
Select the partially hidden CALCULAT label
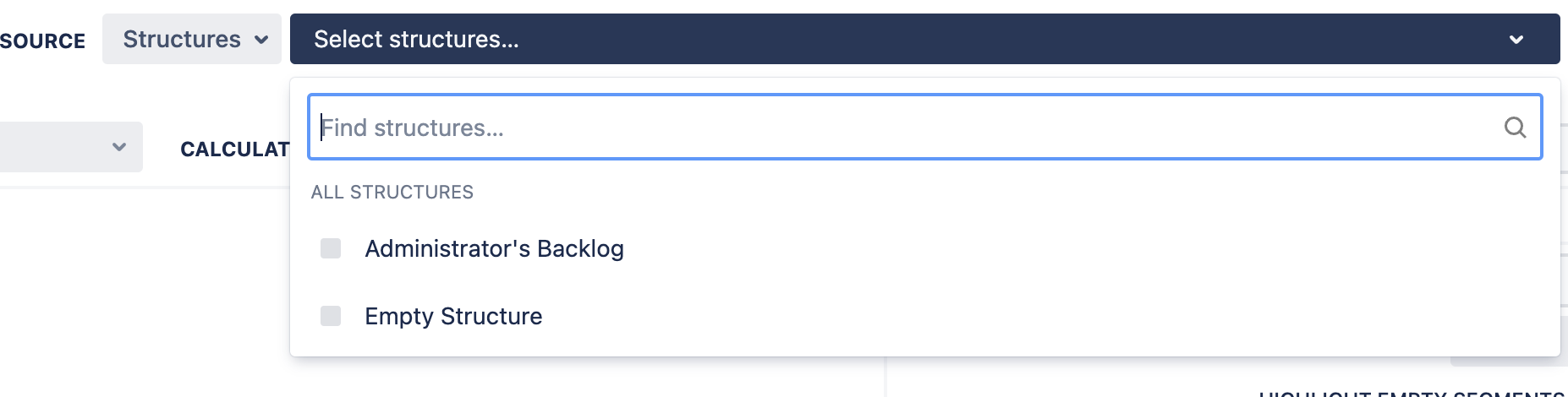[234, 150]
